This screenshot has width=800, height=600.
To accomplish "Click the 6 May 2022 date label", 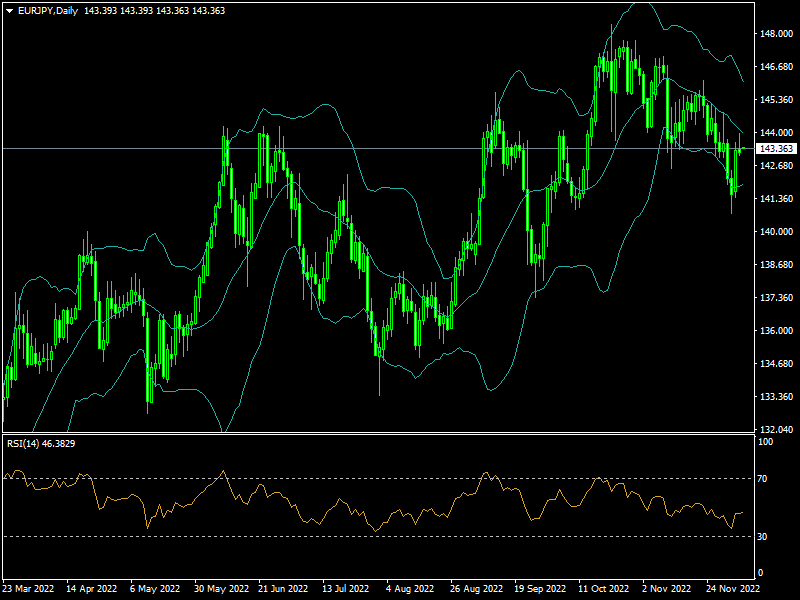I will [x=155, y=589].
